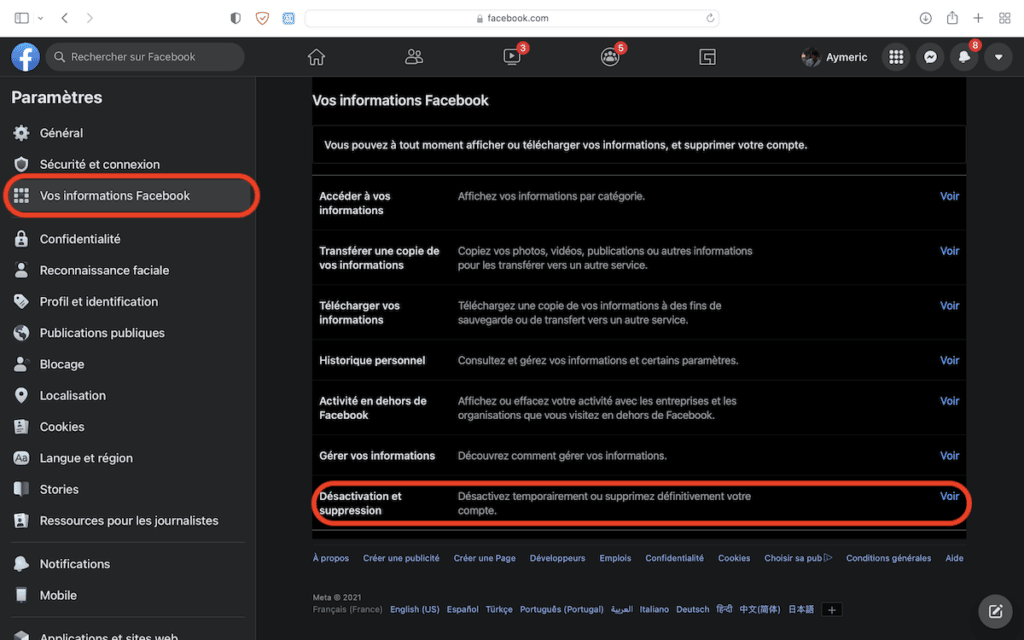The width and height of the screenshot is (1024, 640).
Task: Click the plus button for more languages
Action: point(831,610)
